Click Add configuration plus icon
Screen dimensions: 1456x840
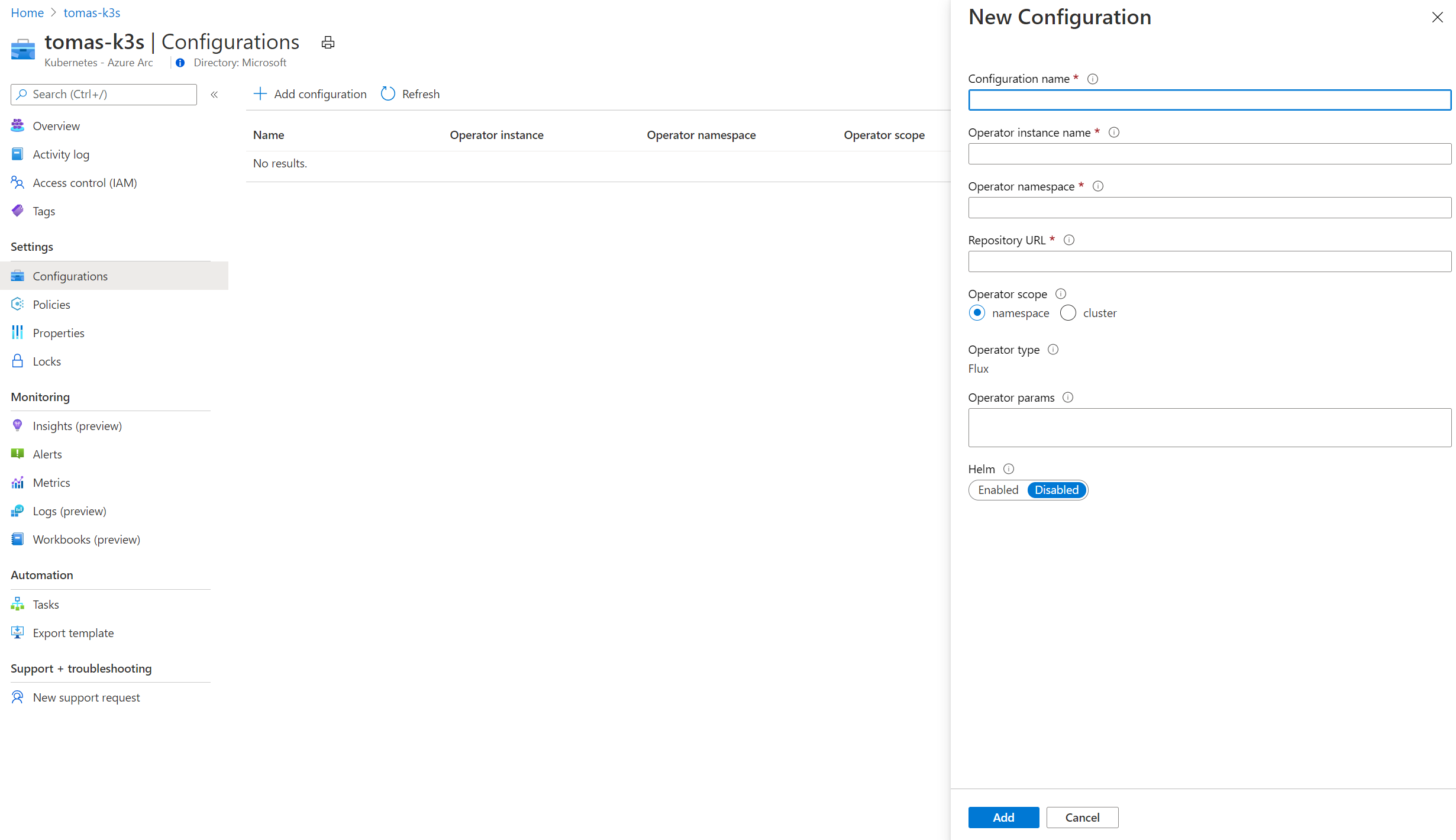260,94
